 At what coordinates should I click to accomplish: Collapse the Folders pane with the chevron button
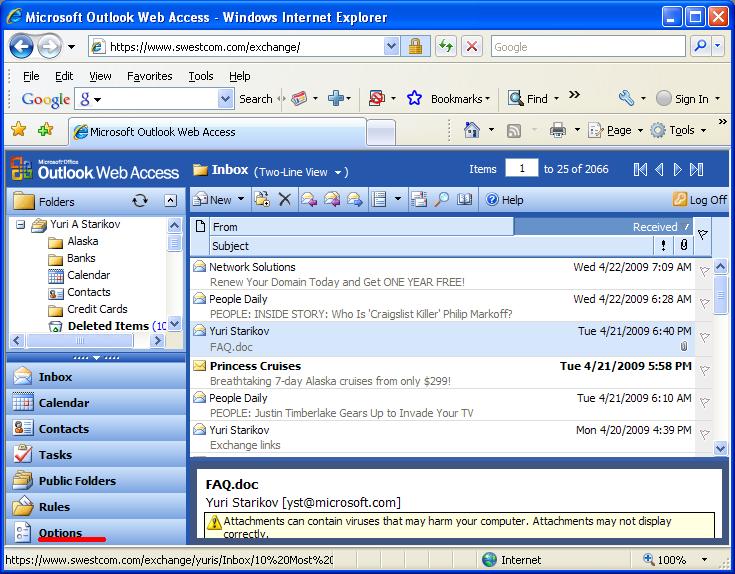pos(170,201)
